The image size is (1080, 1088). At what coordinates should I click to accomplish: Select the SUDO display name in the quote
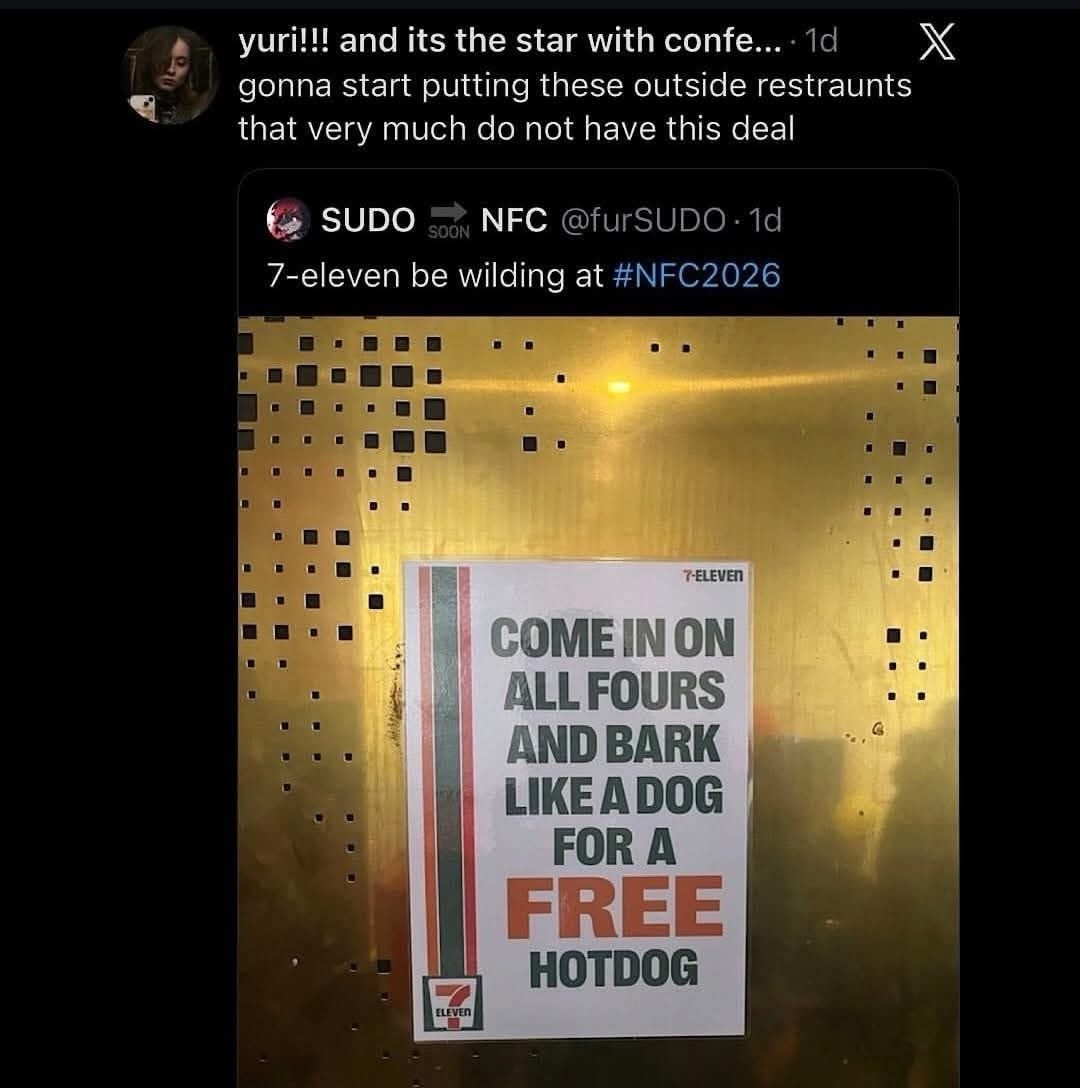click(x=368, y=220)
